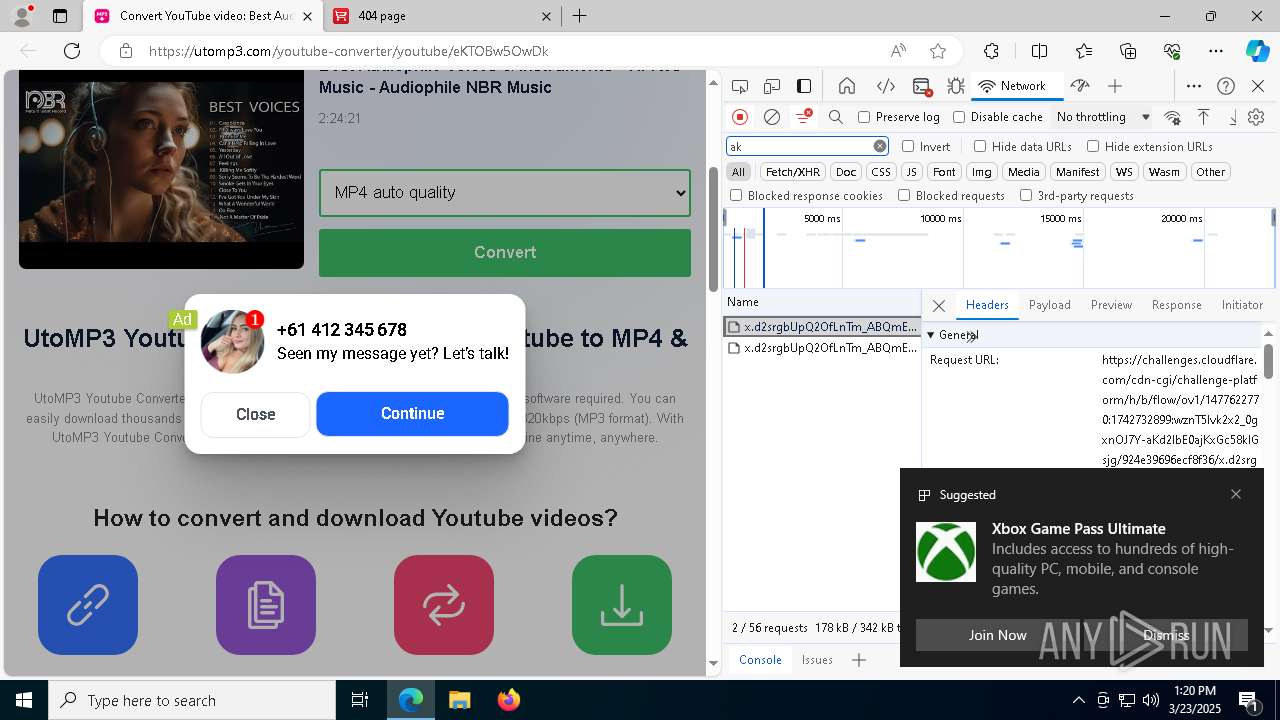1280x720 pixels.
Task: Open the Performance tool gauge icon
Action: 1079,86
